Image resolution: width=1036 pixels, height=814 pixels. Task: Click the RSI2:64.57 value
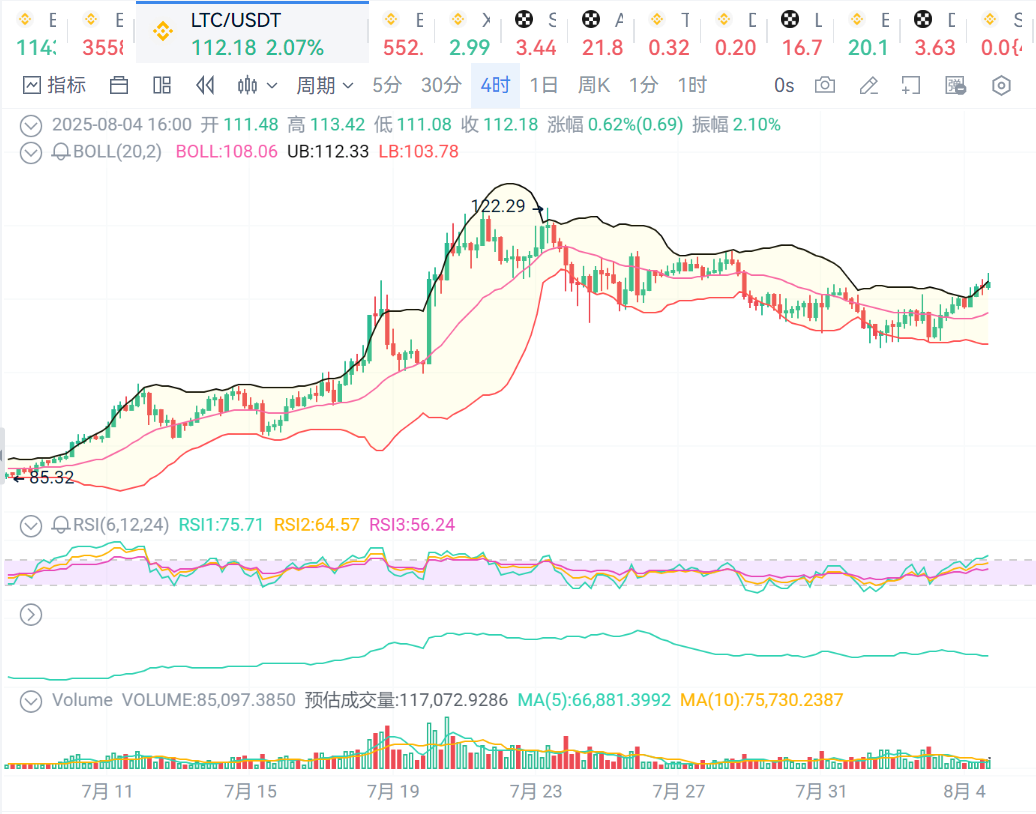316,525
